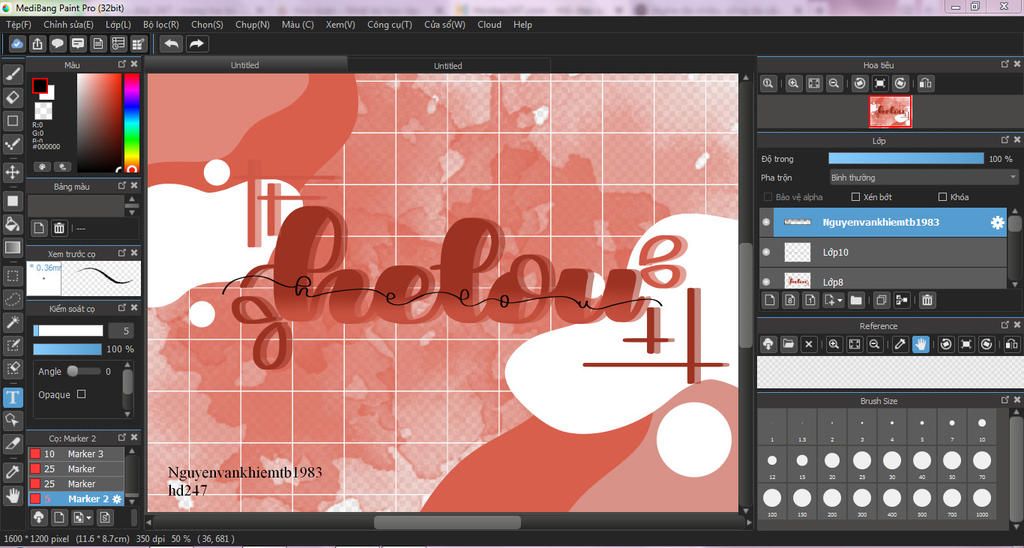
Task: Pick the Eyedropper tool
Action: 13,470
